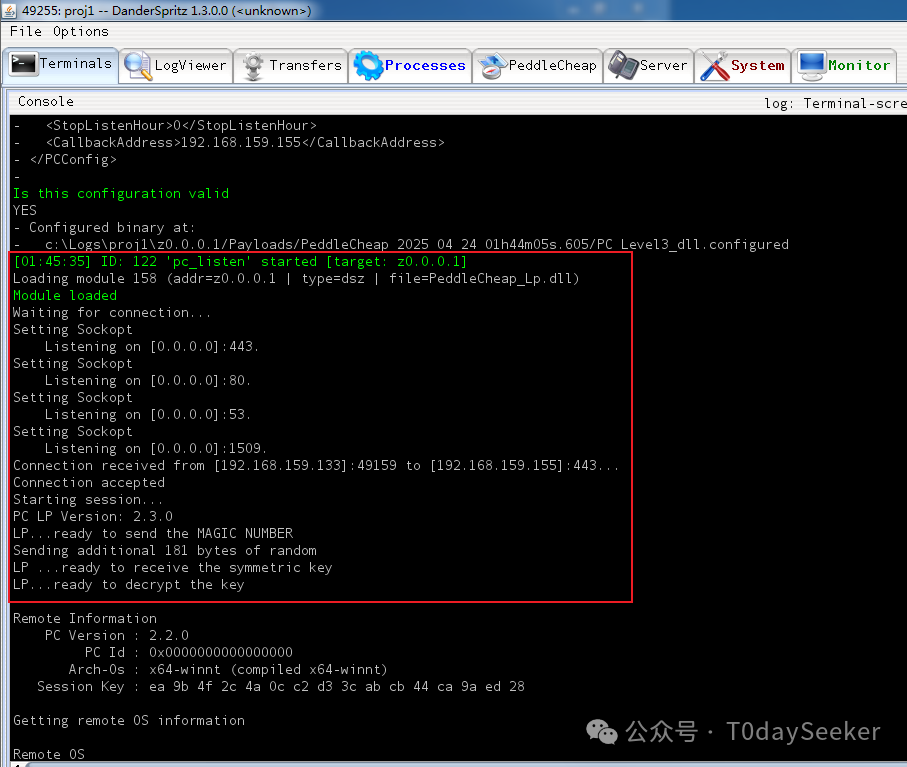Viewport: 907px width, 767px height.
Task: Click the Processes gear icon
Action: point(368,65)
